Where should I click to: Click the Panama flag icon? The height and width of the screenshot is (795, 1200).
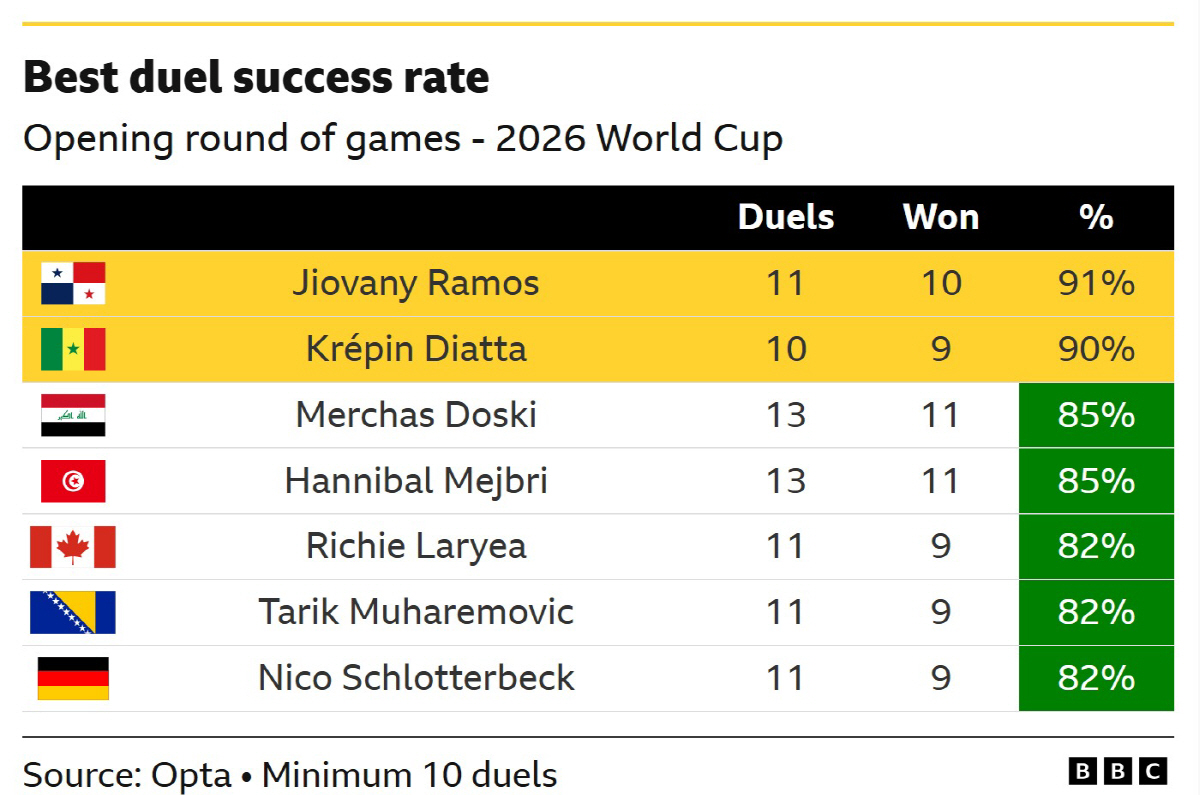(73, 283)
